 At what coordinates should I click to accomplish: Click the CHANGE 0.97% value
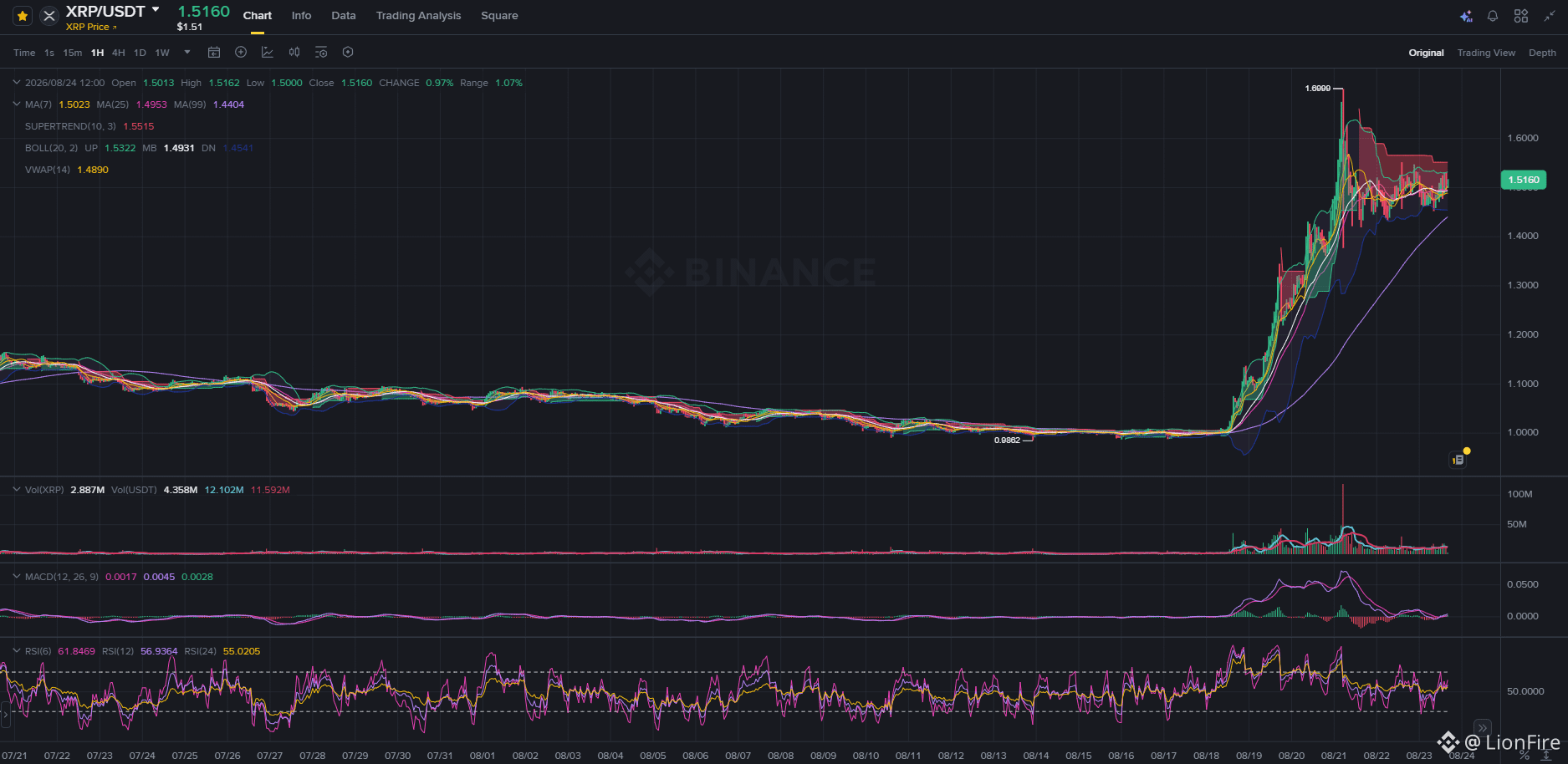click(440, 83)
